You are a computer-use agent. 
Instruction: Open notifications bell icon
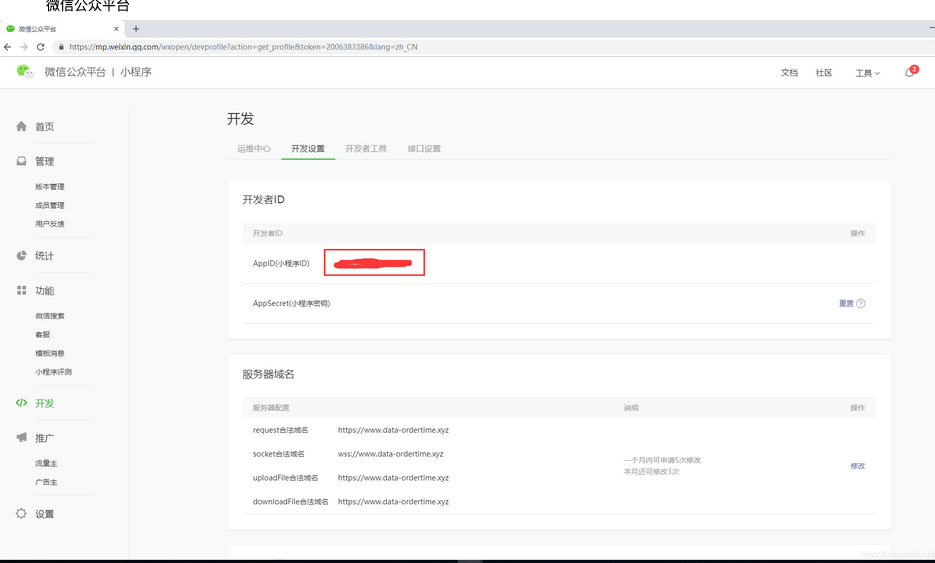[x=910, y=72]
